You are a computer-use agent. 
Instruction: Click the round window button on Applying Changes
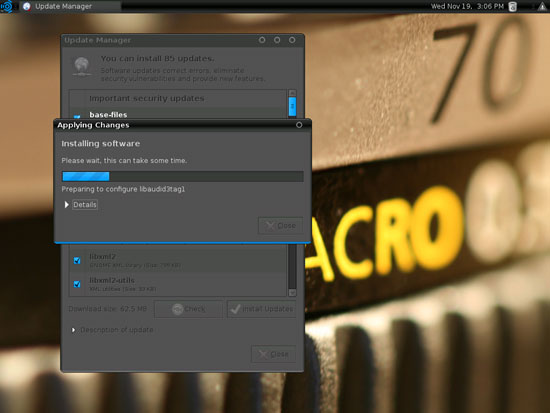click(x=299, y=125)
